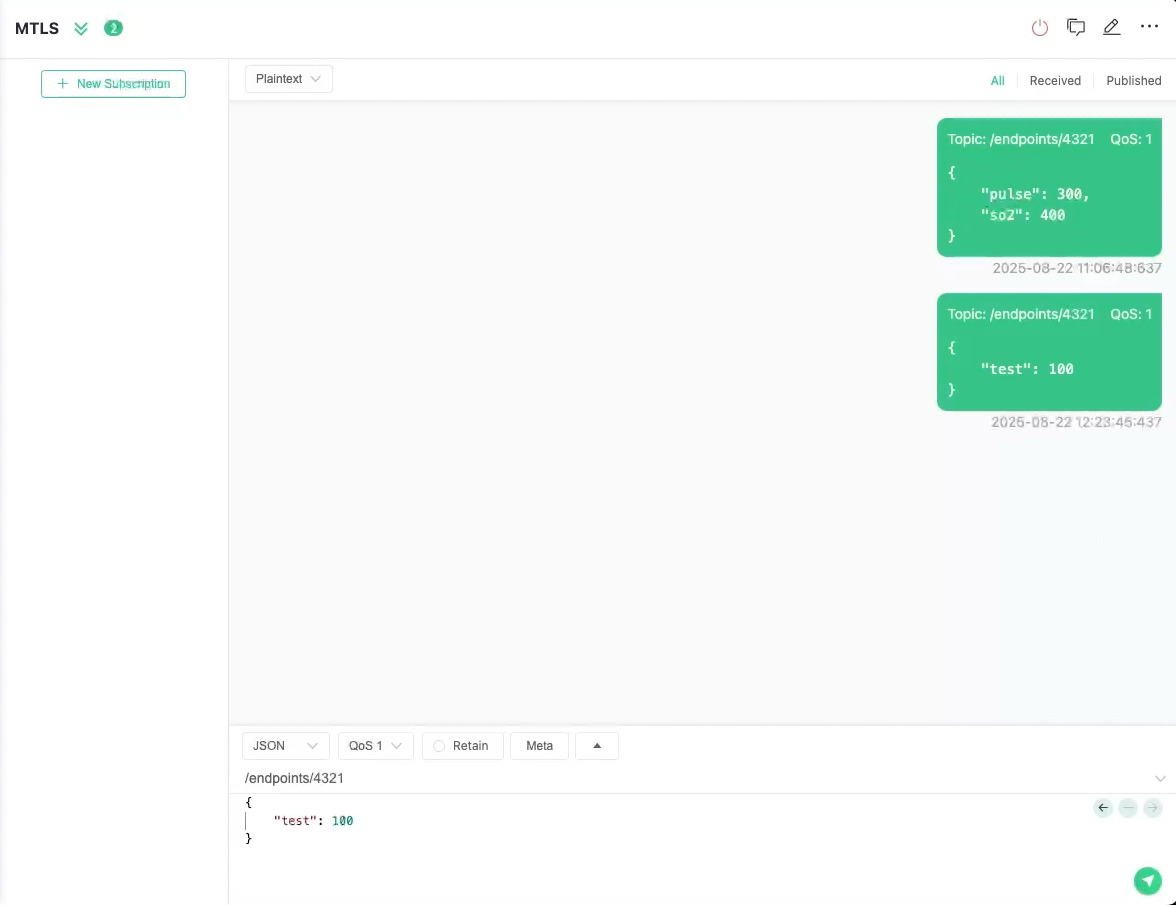Click the green subscription count badge
This screenshot has width=1176, height=905.
click(x=113, y=28)
